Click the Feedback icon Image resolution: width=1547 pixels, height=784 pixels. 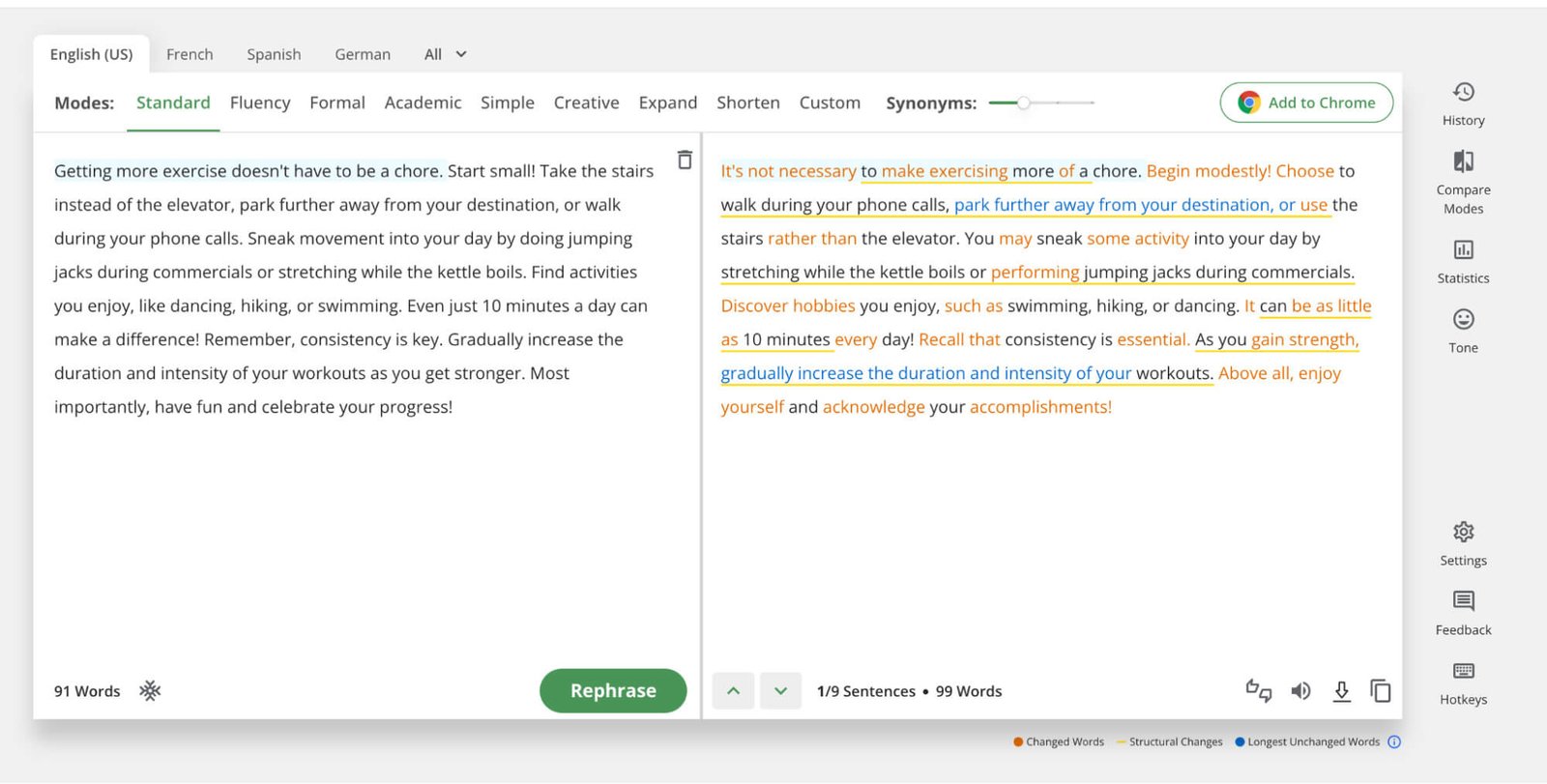[x=1463, y=601]
